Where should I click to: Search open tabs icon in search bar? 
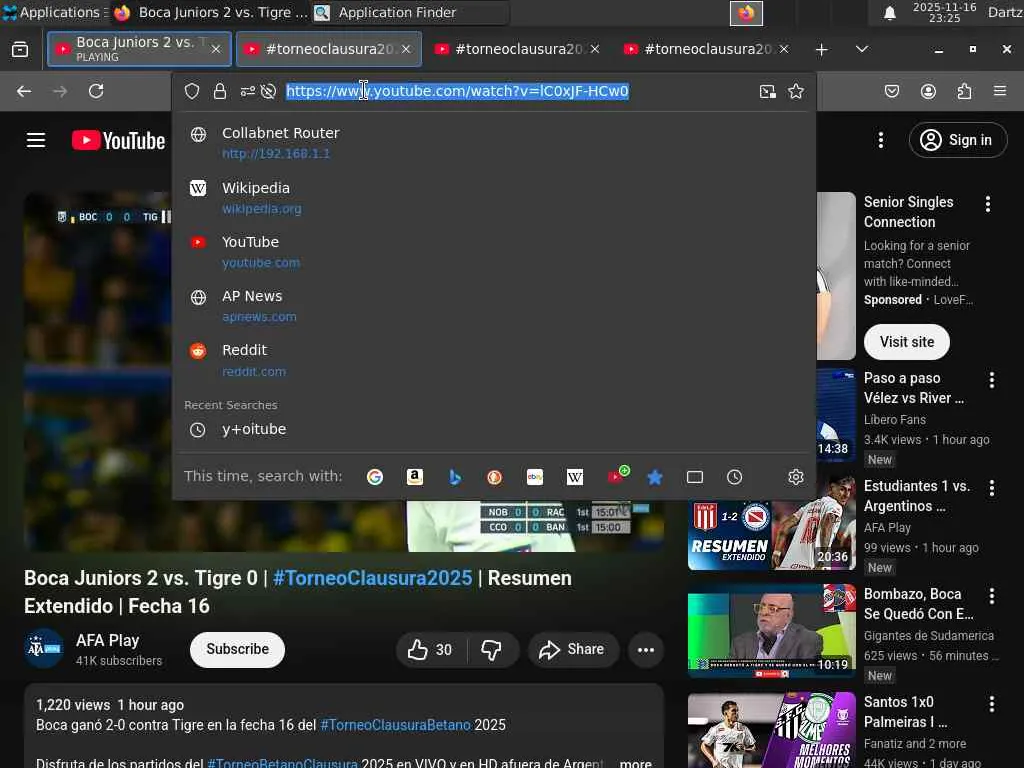tap(695, 477)
